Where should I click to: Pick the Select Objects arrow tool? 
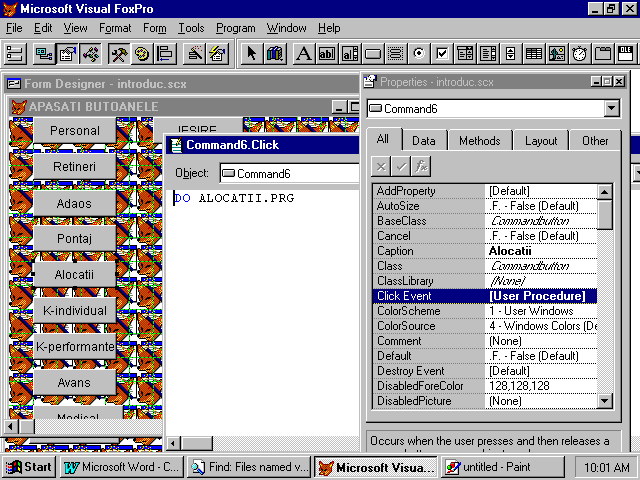pos(252,53)
